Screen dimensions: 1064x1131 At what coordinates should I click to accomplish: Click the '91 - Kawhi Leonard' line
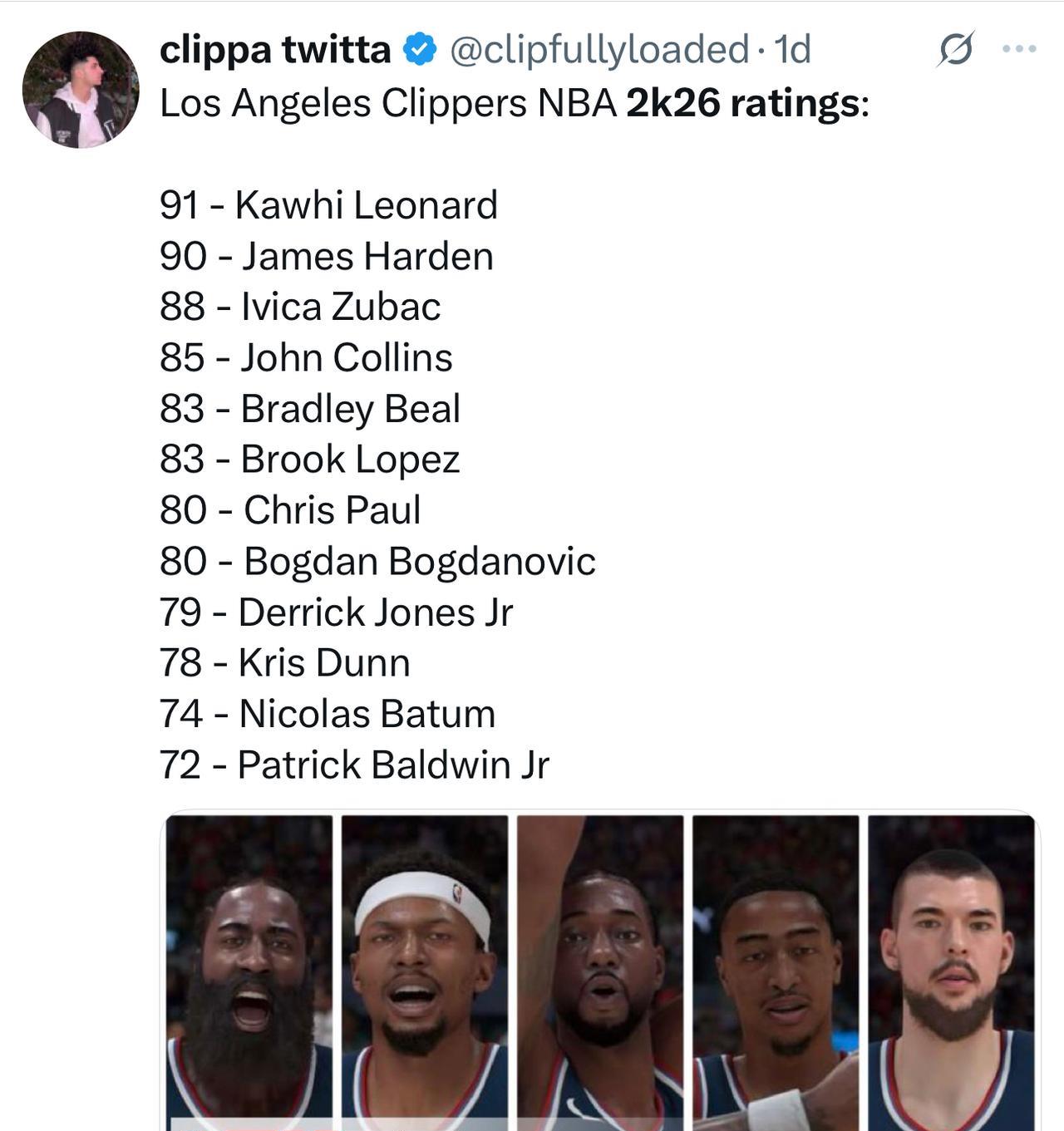[x=328, y=205]
